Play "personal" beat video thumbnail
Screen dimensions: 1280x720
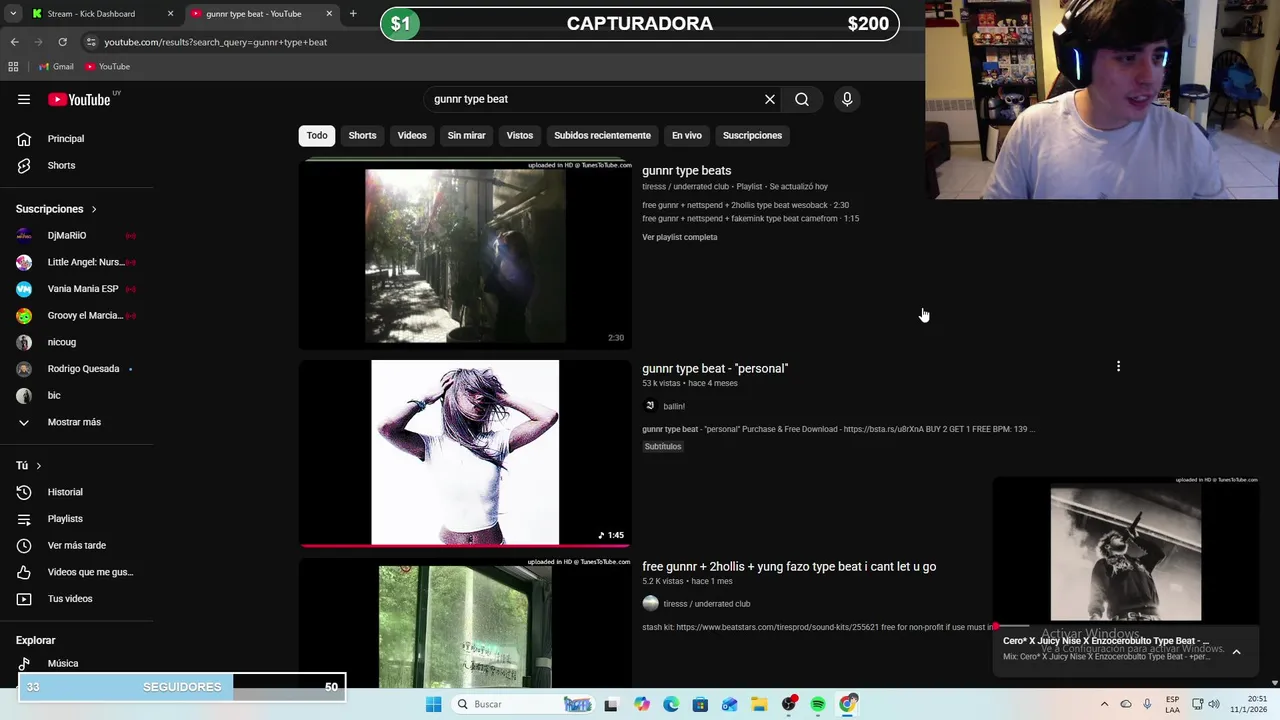tap(465, 453)
